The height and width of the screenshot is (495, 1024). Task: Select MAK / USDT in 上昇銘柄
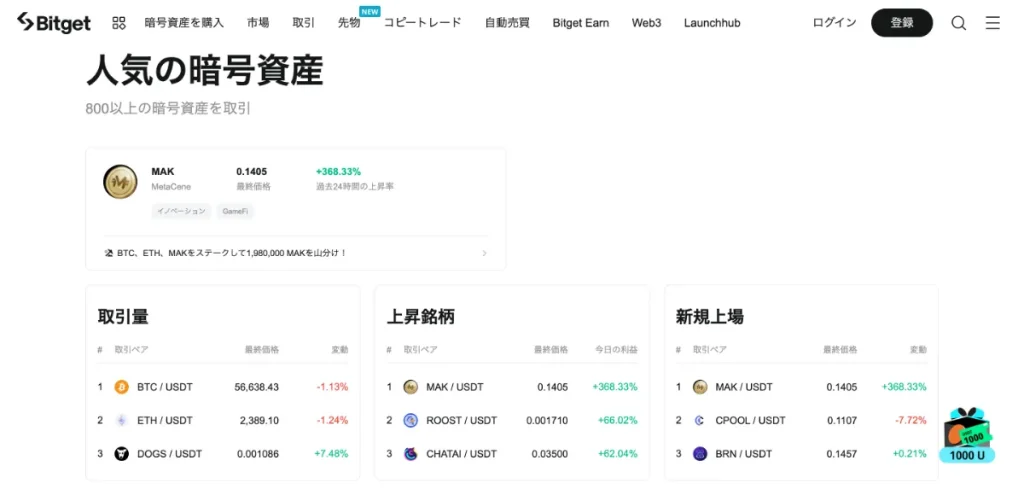(x=455, y=387)
